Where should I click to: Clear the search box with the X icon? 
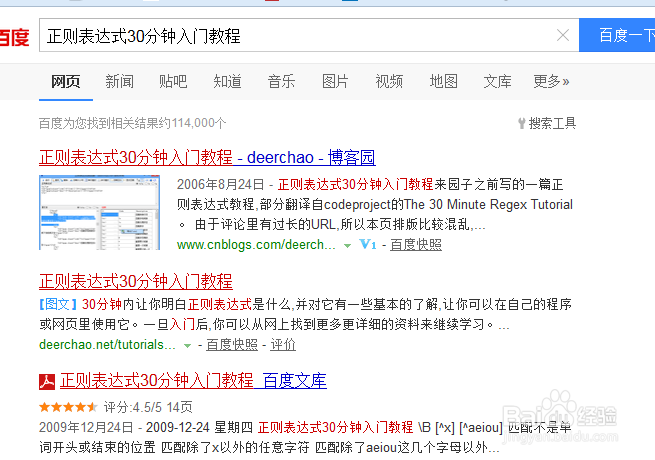click(563, 36)
